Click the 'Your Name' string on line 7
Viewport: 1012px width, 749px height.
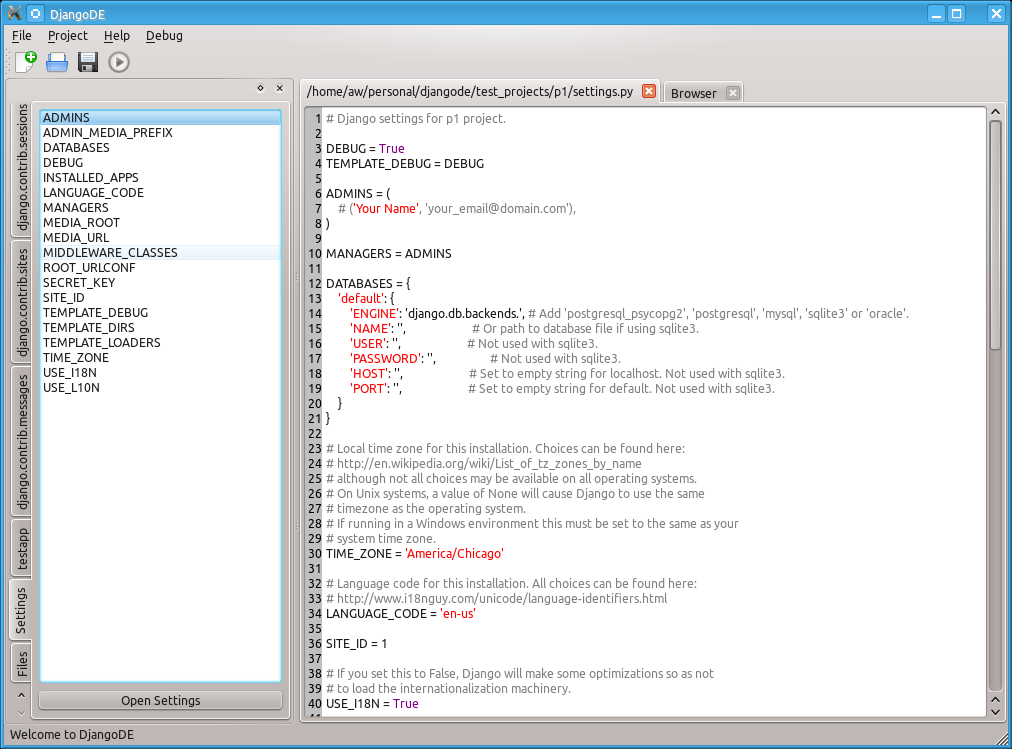[385, 208]
